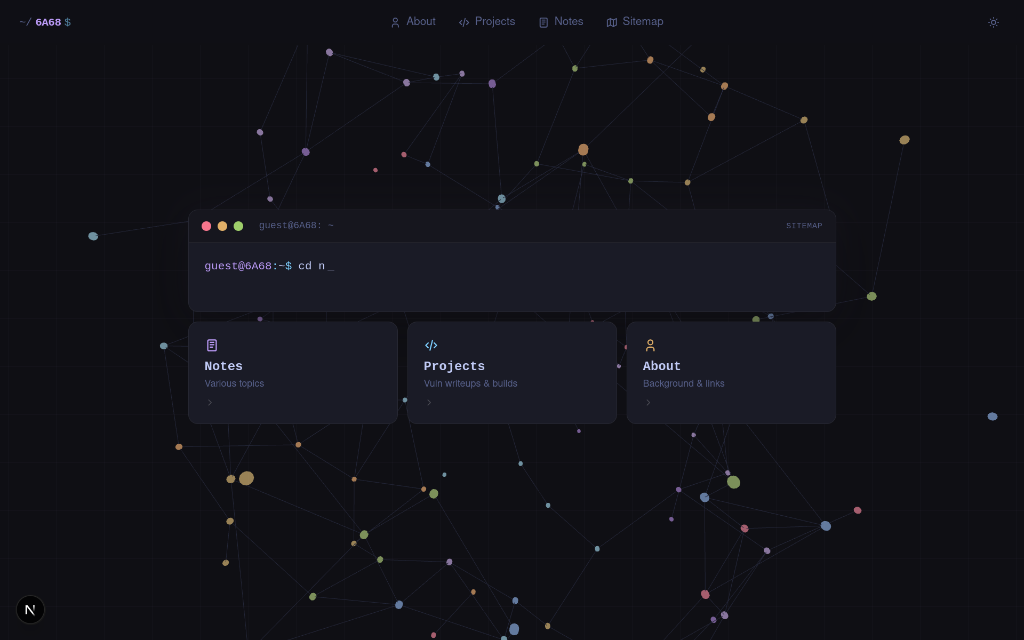
Task: Click the code brackets icon beside Projects in navbar
Action: 464,22
